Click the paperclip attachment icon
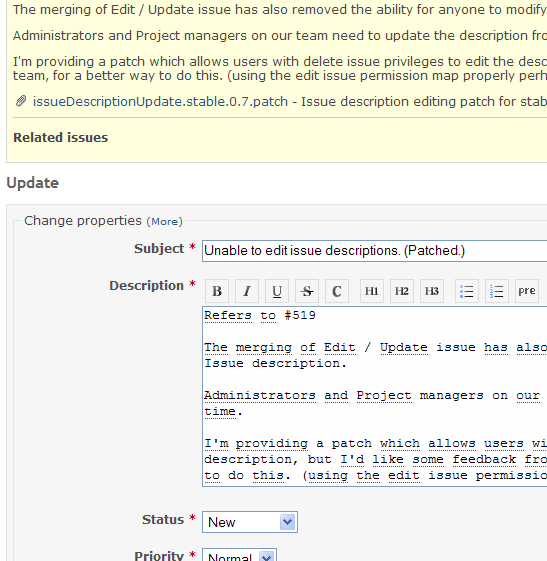The width and height of the screenshot is (547, 561). (21, 102)
